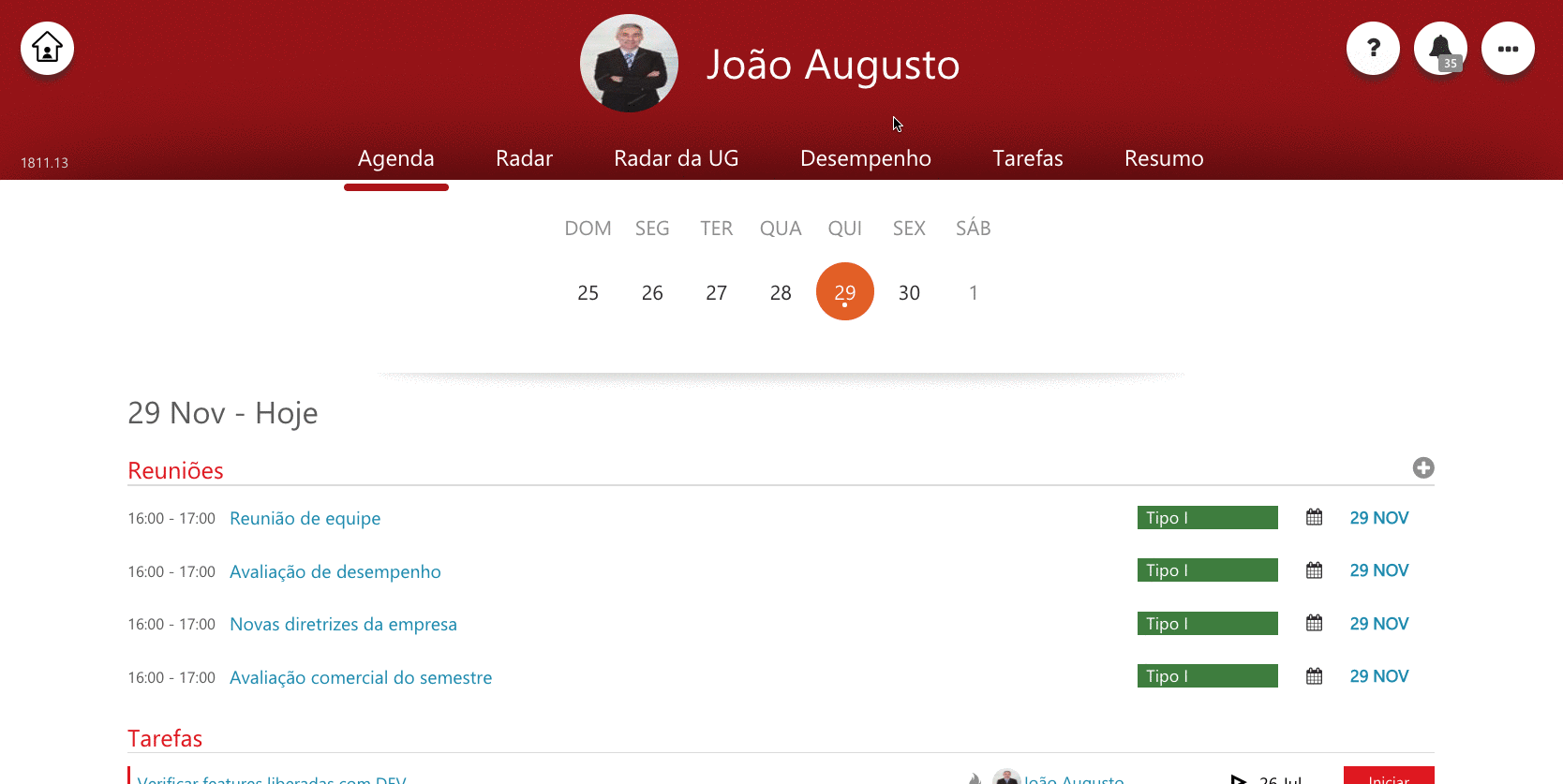The image size is (1563, 784).
Task: Click 29 NOV date for Novas diretrizes da empresa
Action: pyautogui.click(x=1379, y=624)
